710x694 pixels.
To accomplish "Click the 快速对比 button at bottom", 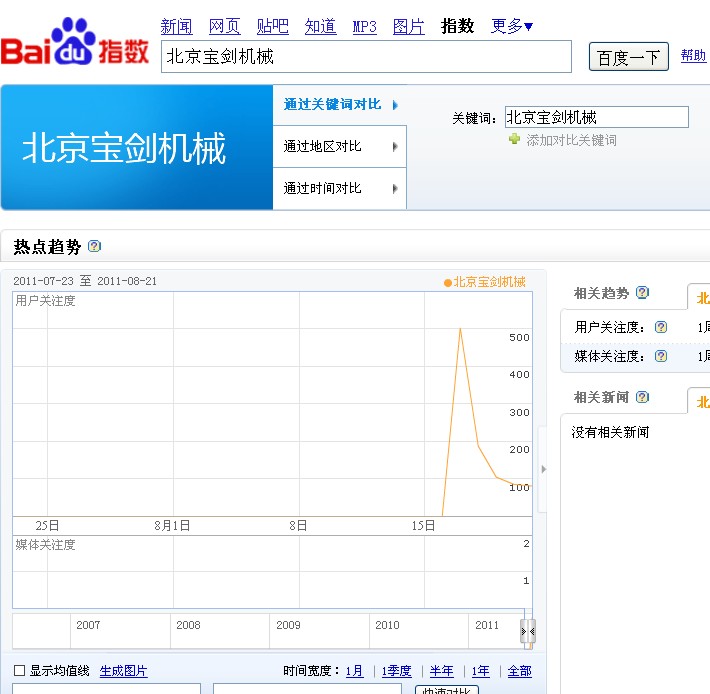I will click(447, 689).
